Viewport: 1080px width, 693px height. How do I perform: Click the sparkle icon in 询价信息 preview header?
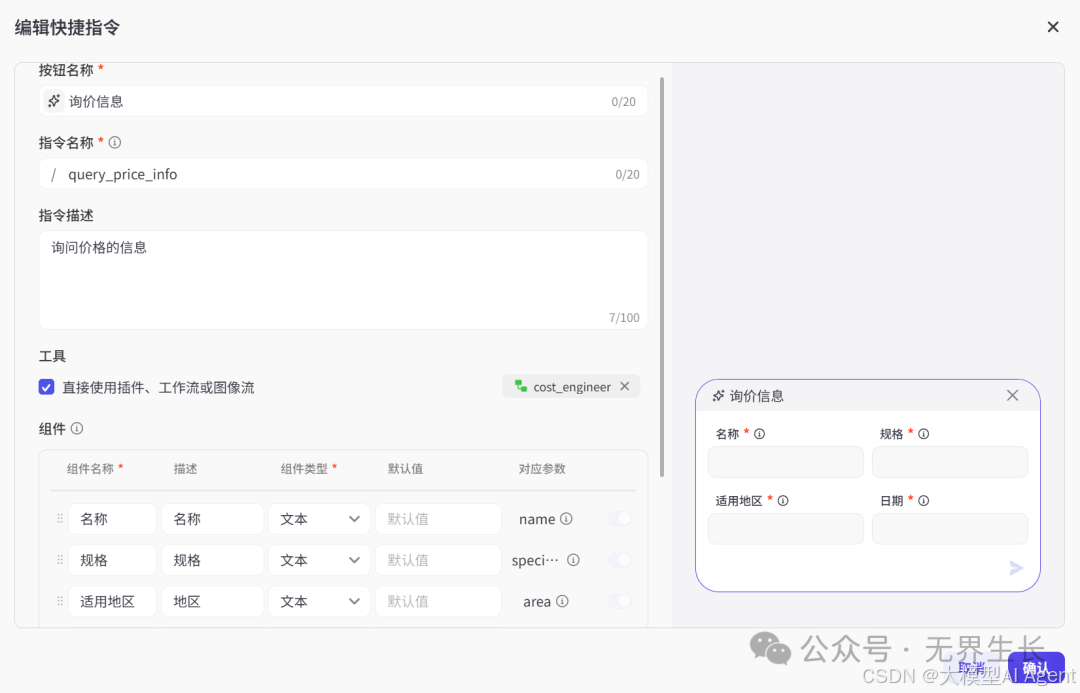tap(718, 395)
